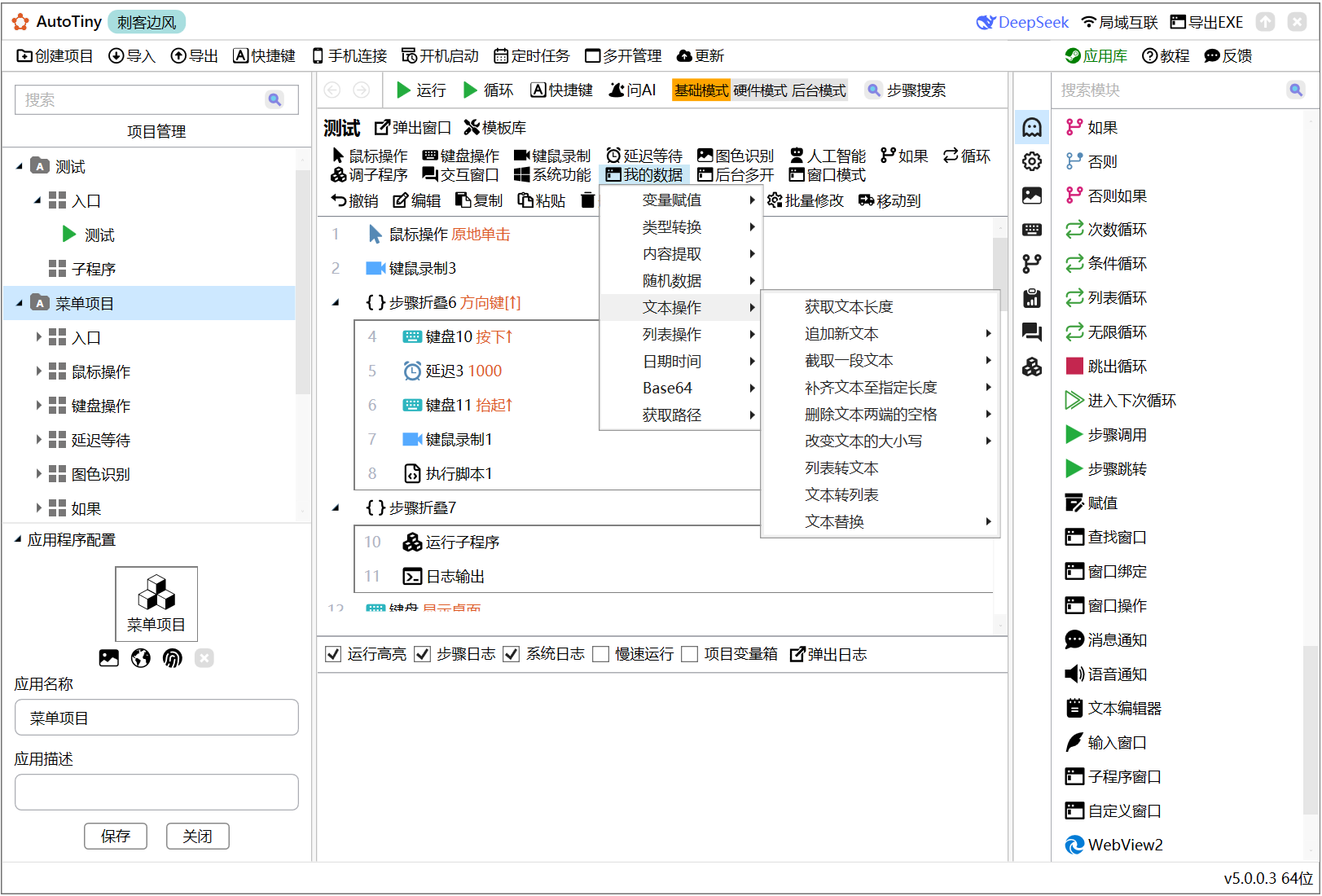Open 定时任务 scheduled tasks
The image size is (1322, 896).
point(532,55)
